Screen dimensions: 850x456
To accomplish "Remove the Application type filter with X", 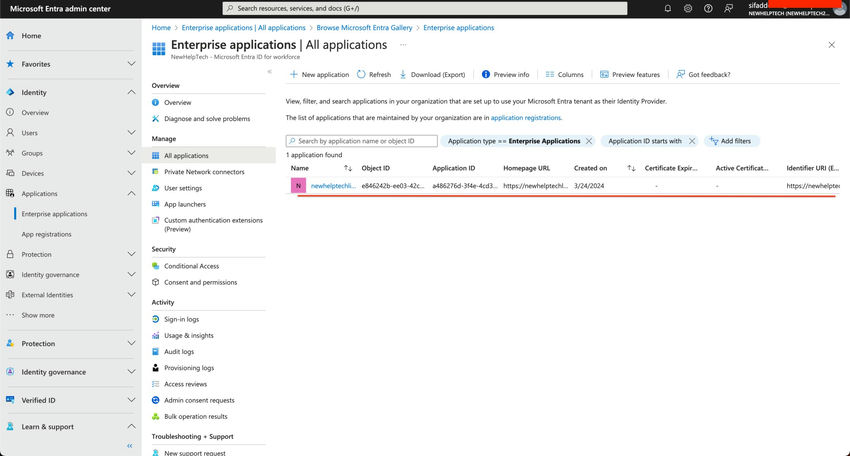I will (589, 141).
